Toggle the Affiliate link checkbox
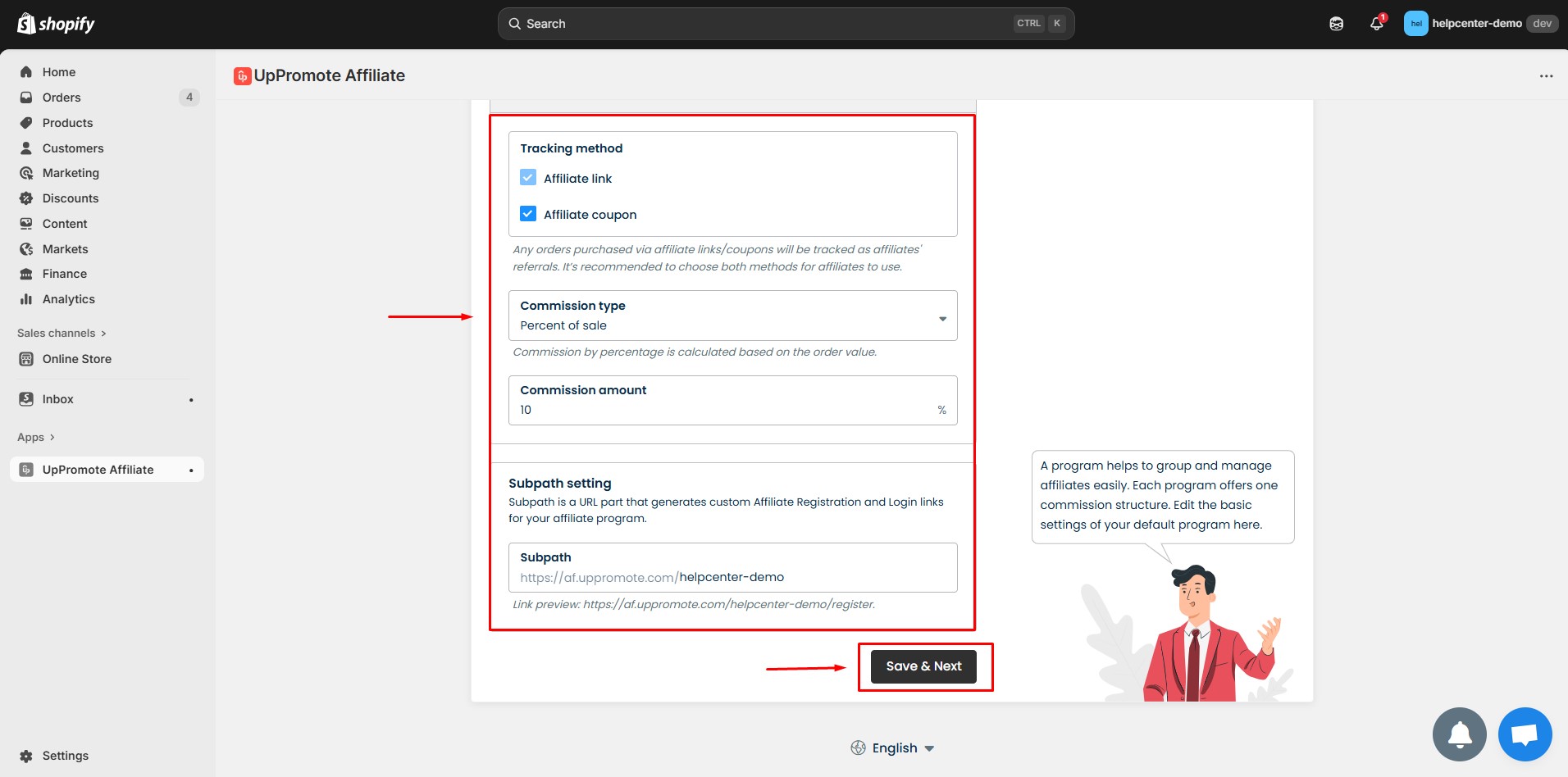Image resolution: width=1568 pixels, height=777 pixels. point(528,178)
